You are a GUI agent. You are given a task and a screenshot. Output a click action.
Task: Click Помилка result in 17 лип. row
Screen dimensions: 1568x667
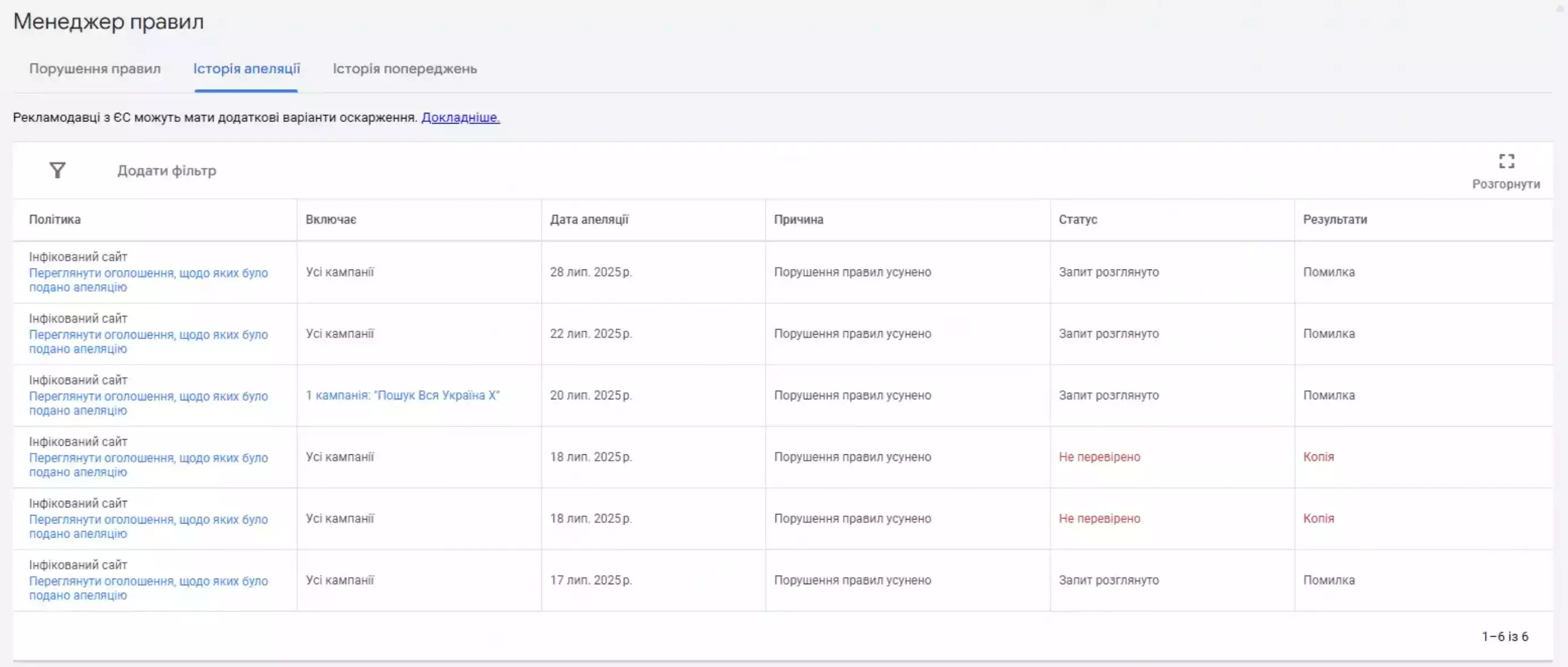coord(1329,580)
